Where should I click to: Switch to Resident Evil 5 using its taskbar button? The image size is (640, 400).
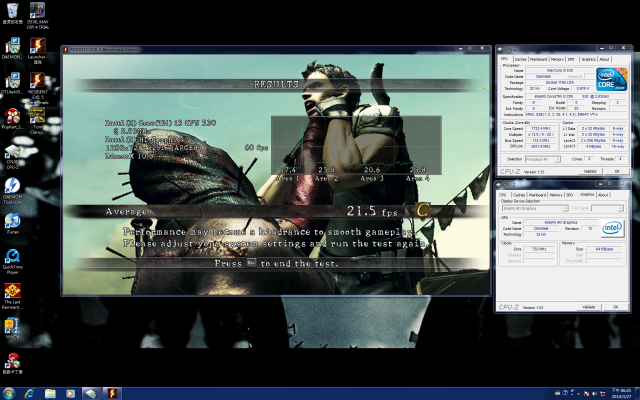tap(111, 393)
